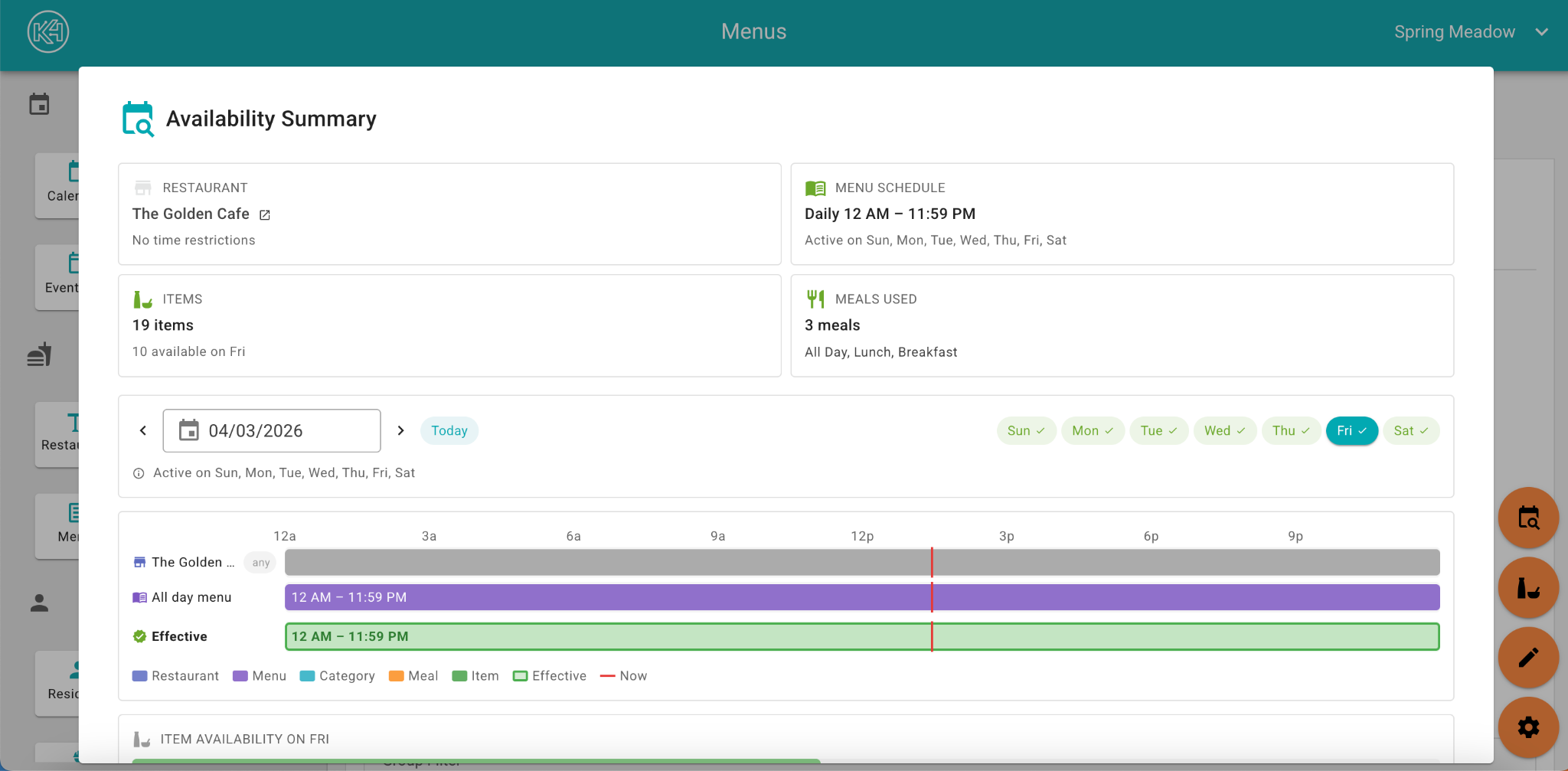Click the Today button

[x=449, y=431]
